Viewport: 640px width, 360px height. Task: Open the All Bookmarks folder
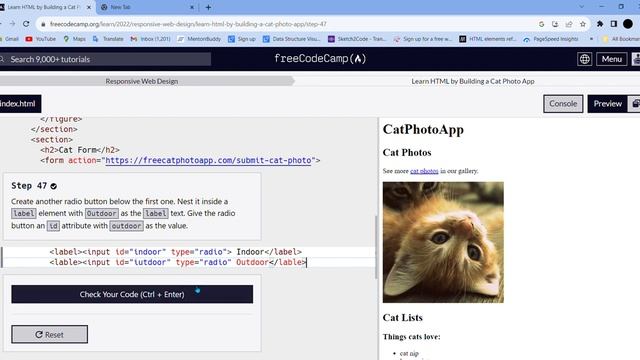click(621, 39)
